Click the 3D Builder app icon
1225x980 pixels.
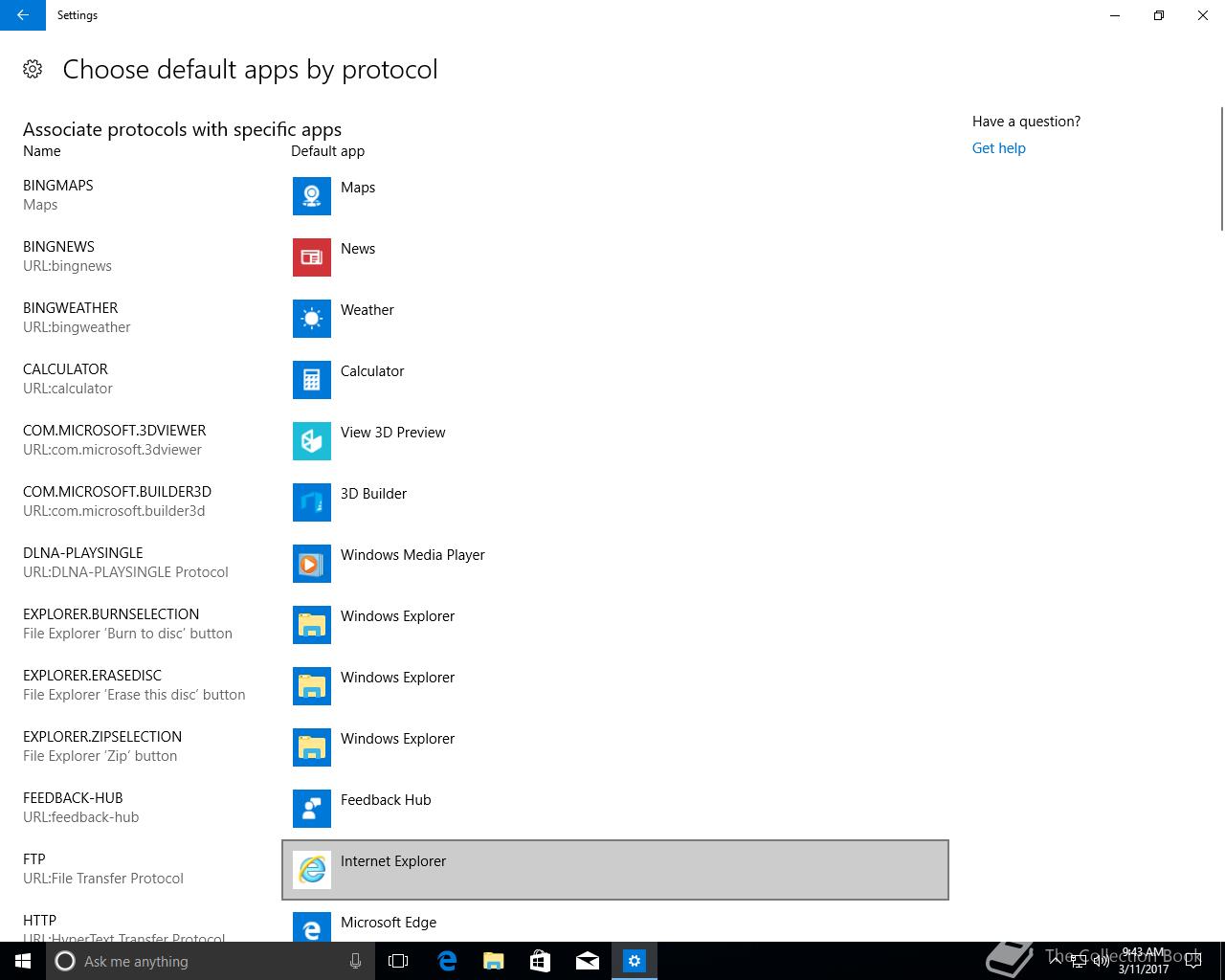point(312,502)
